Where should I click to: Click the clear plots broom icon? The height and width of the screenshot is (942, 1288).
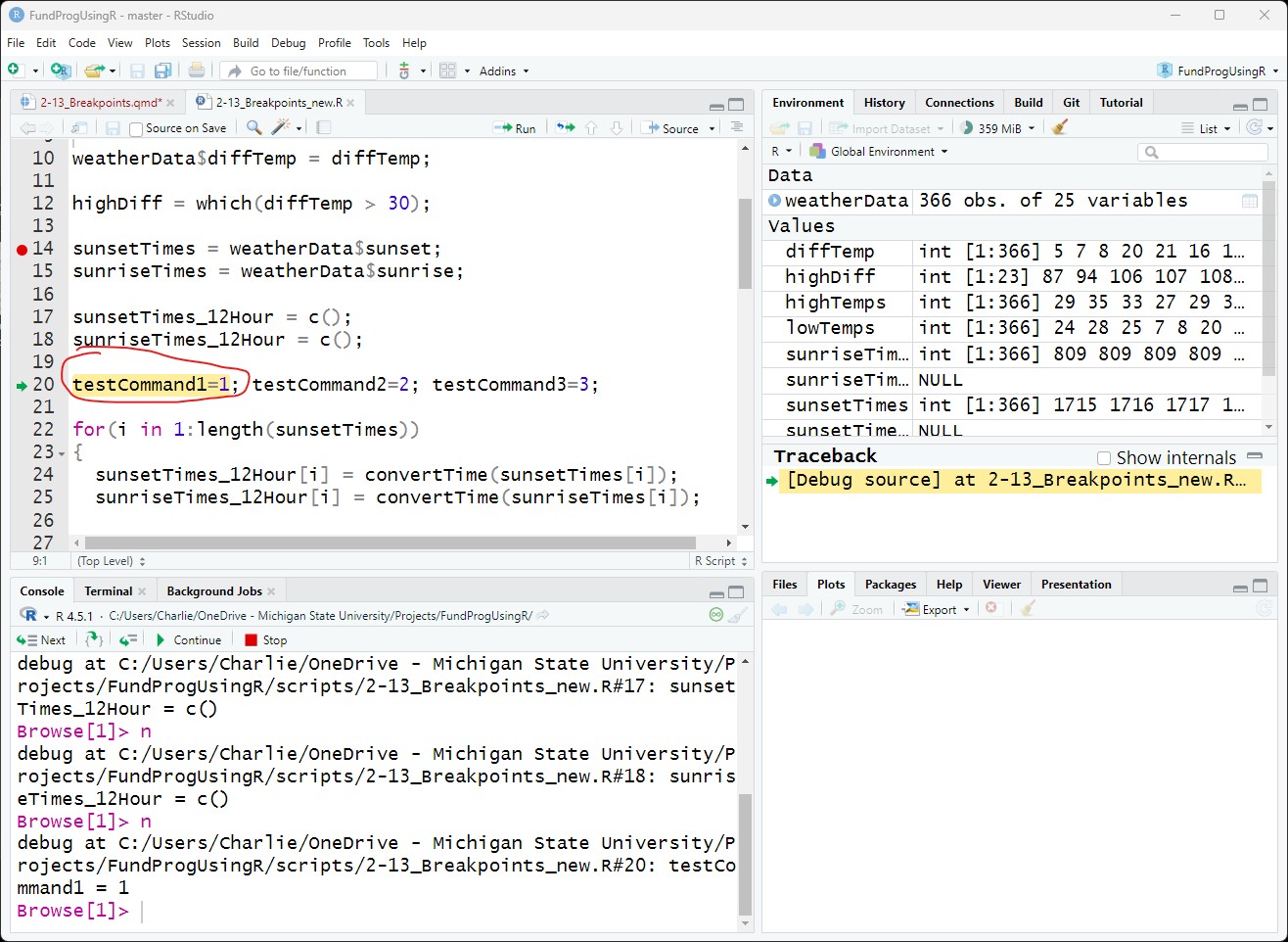click(1028, 609)
